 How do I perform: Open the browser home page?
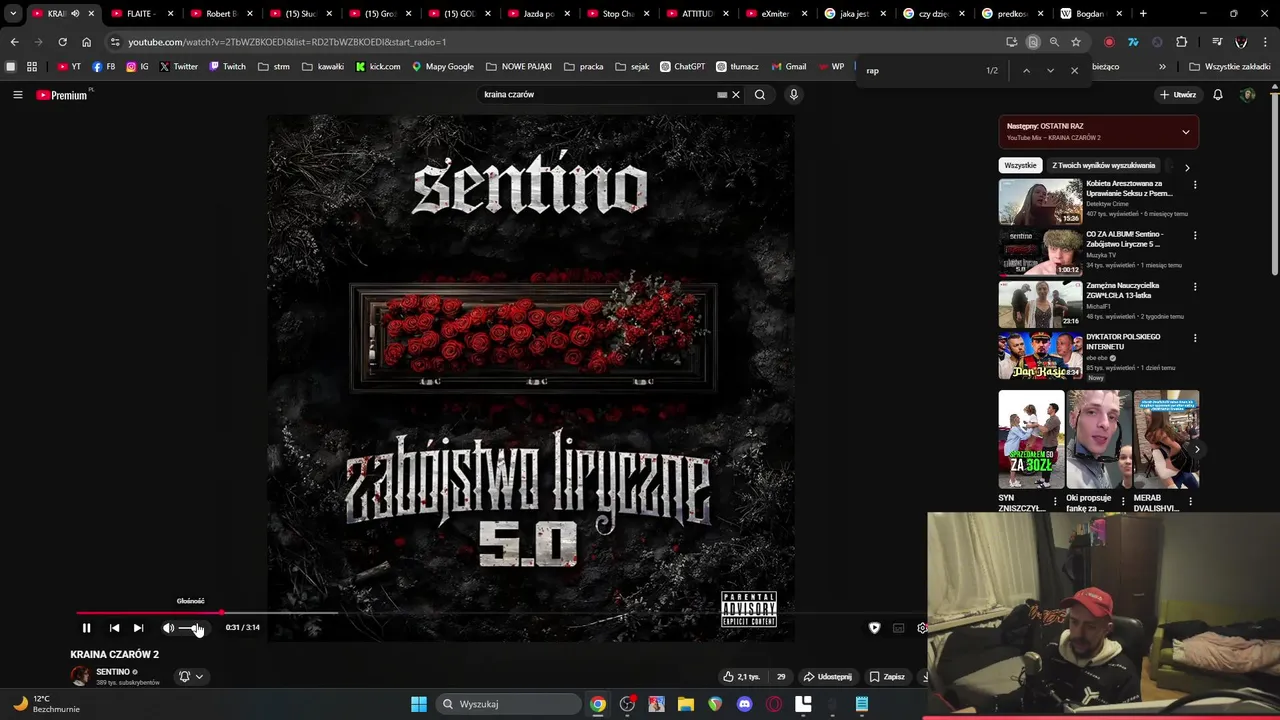(86, 42)
